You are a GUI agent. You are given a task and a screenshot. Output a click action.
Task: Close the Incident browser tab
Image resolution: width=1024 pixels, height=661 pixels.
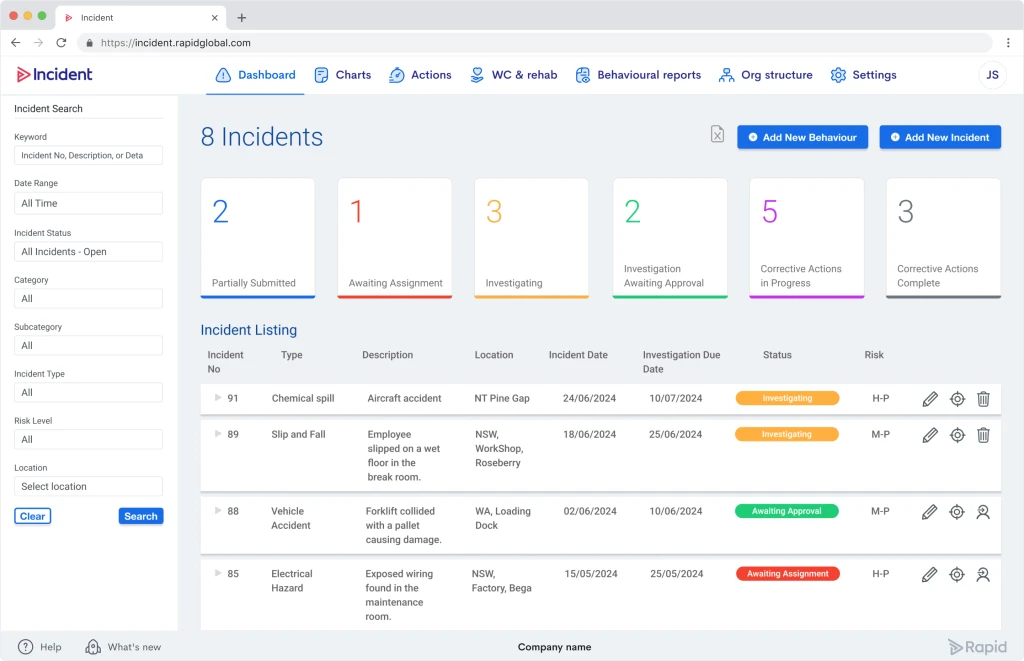click(x=214, y=18)
